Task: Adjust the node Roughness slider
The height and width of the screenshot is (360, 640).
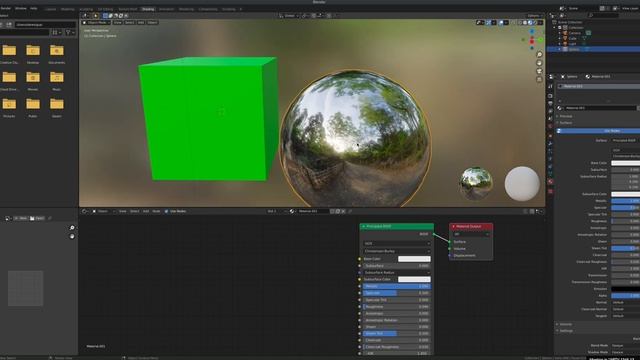Action: (397, 307)
